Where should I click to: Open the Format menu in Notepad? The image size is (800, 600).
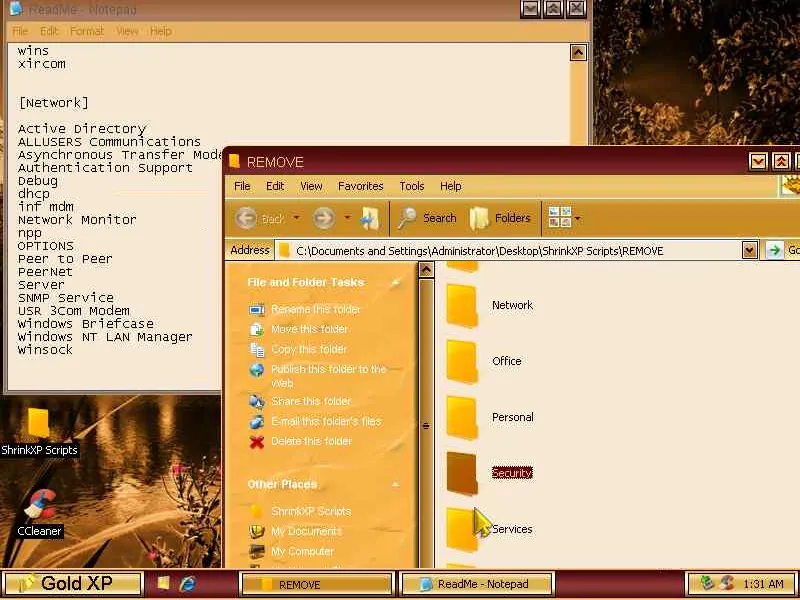(x=87, y=31)
